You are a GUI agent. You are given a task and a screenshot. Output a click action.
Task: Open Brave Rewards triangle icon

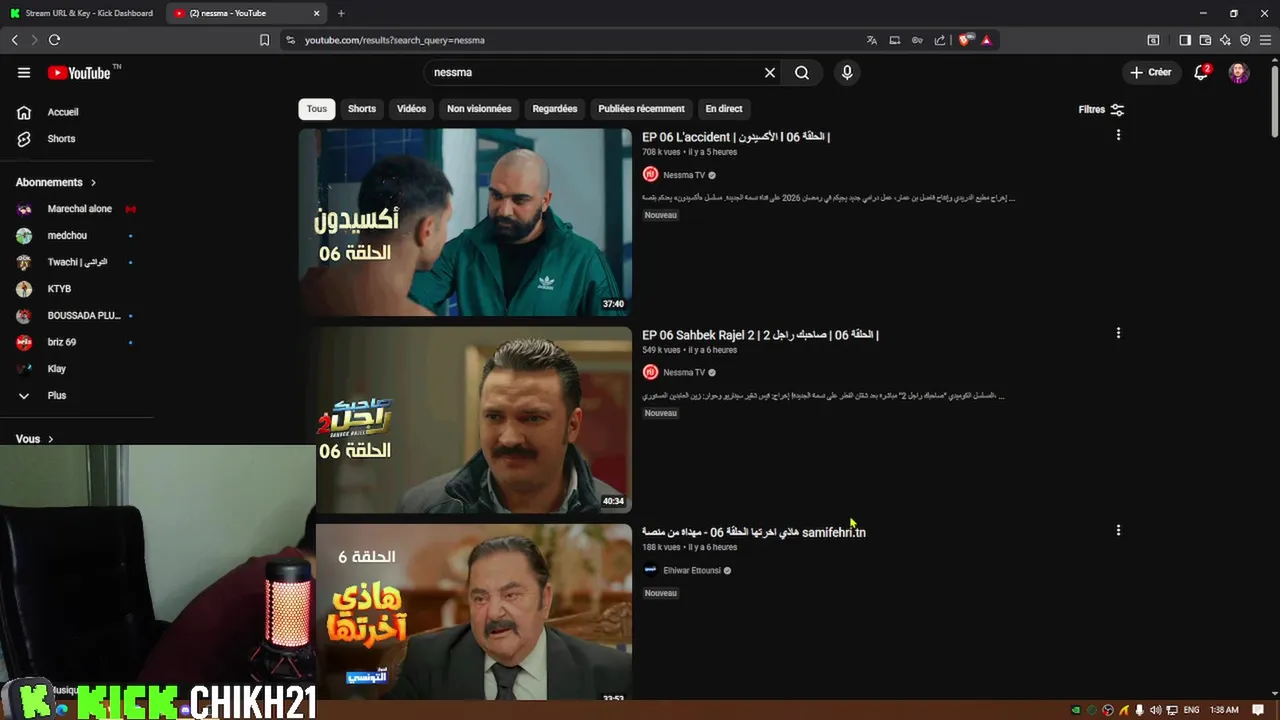pos(986,40)
